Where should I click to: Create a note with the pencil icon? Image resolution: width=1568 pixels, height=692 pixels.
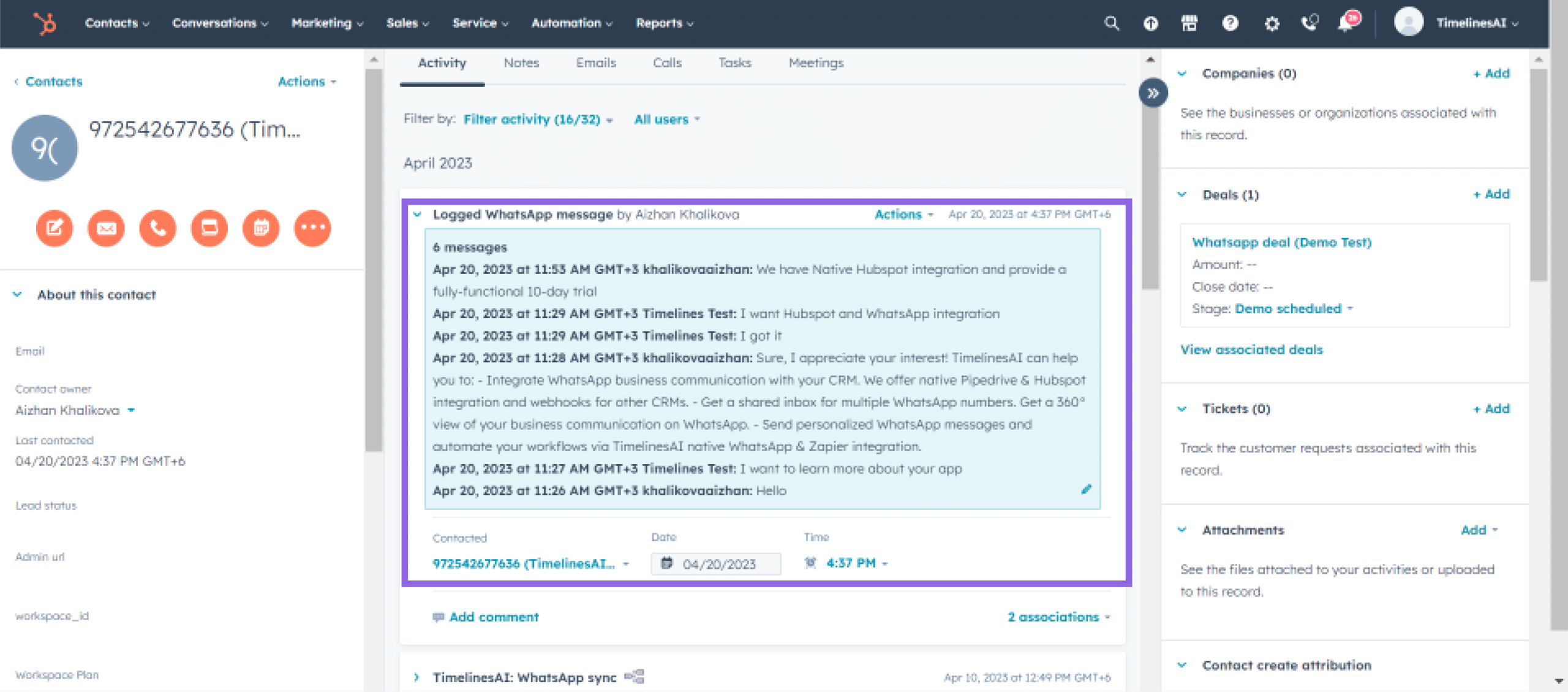55,228
